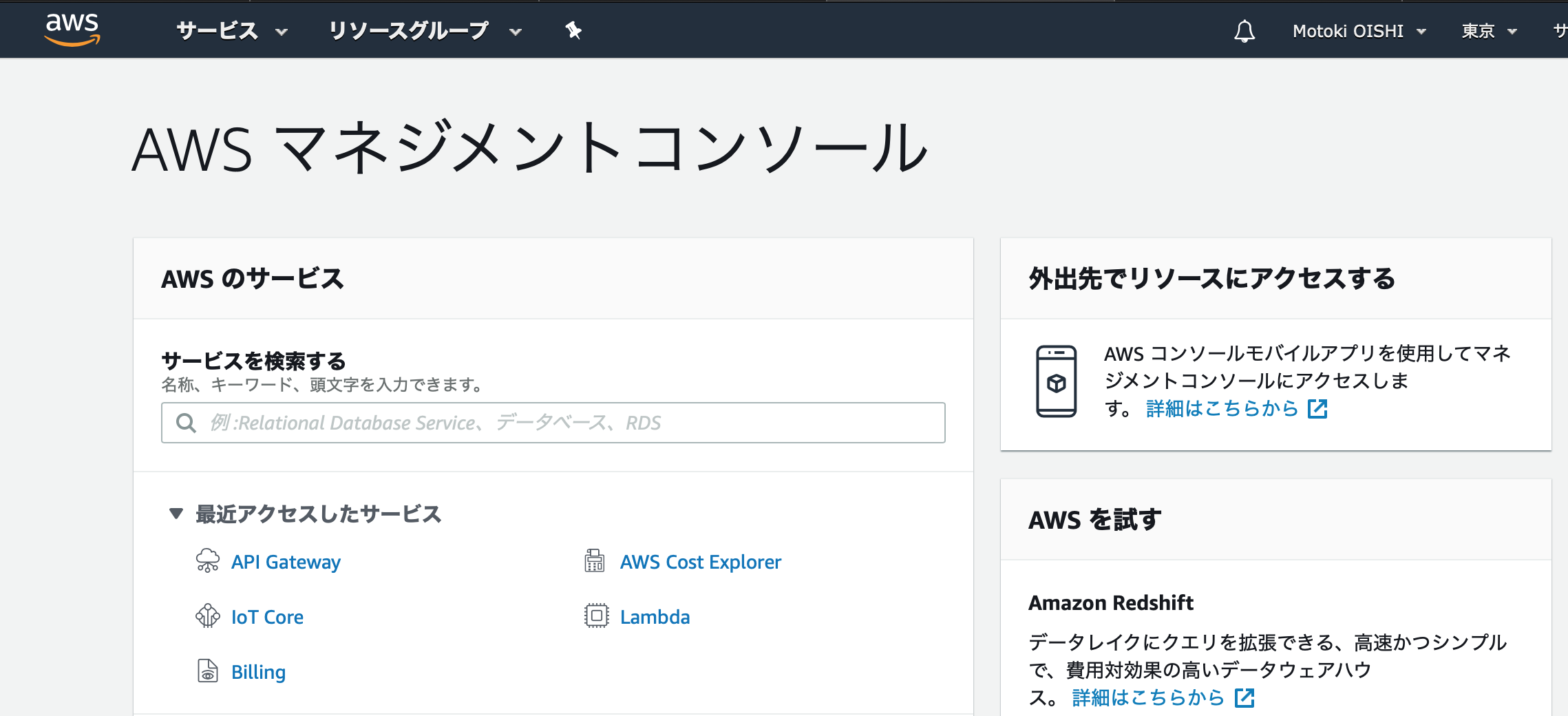Focus the service search input field
Viewport: 1568px width, 716px height.
553,423
